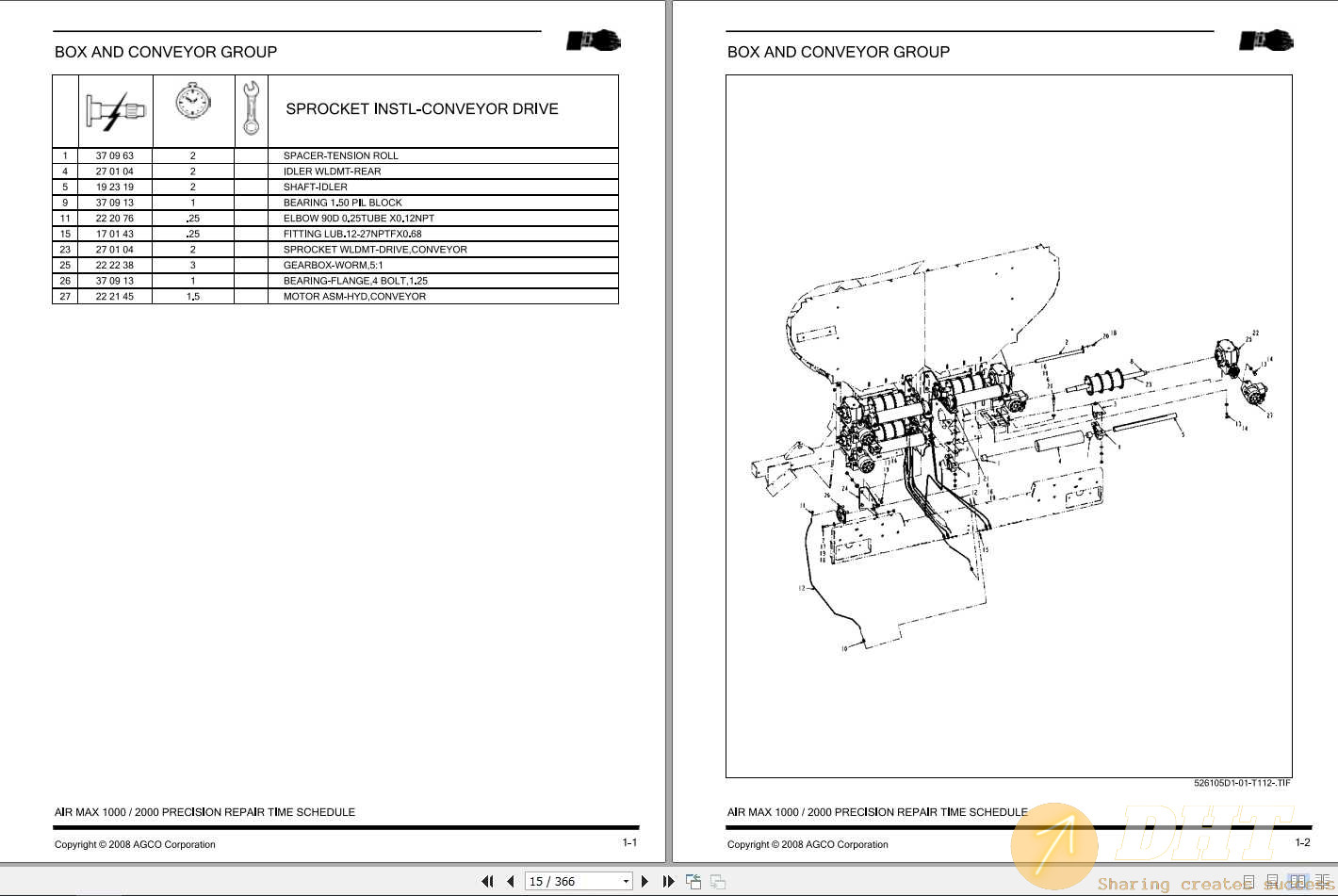Select the two-page facing layout
This screenshot has height=896, width=1338.
point(1297,882)
